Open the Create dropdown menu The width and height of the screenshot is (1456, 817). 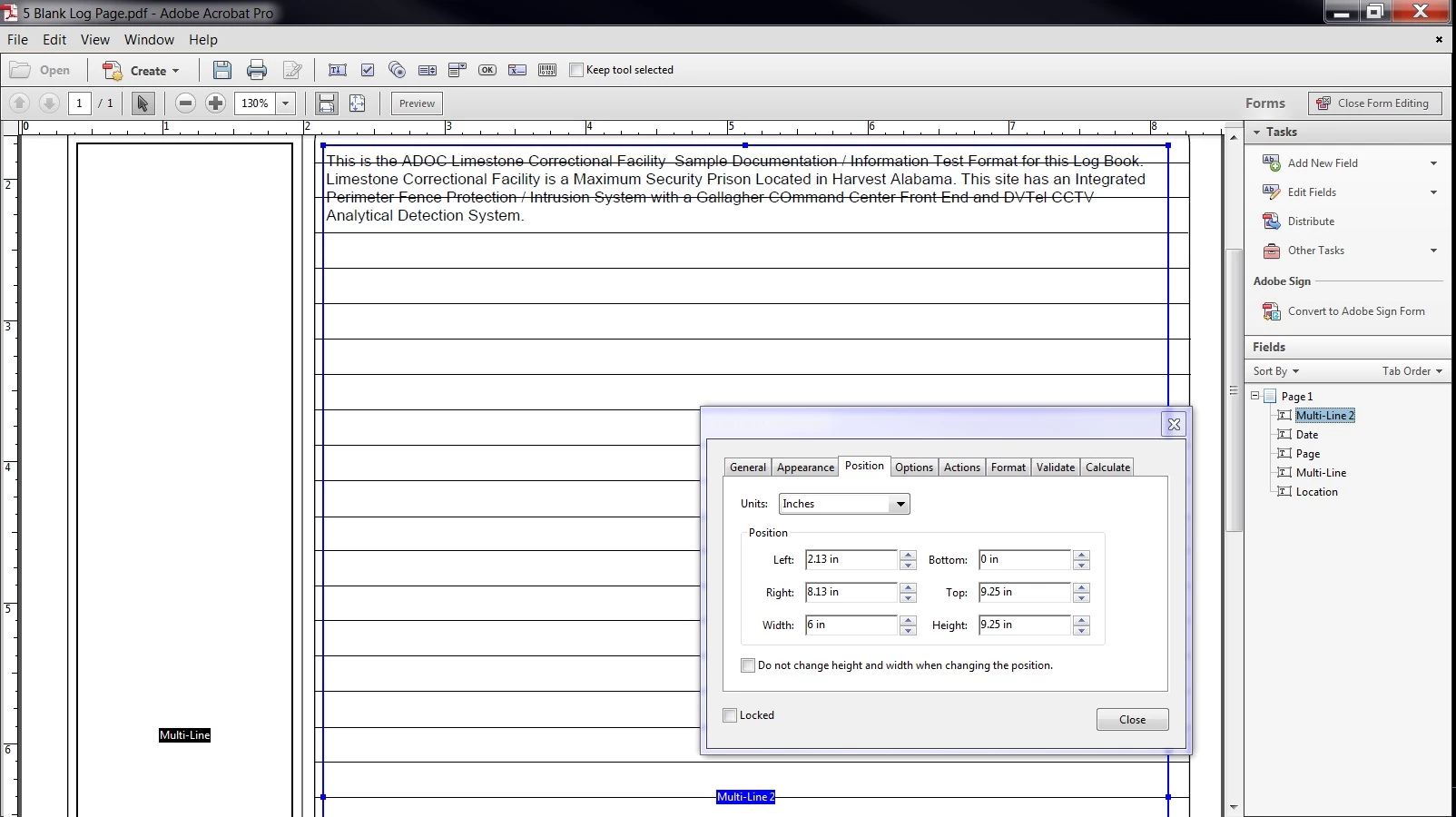pyautogui.click(x=142, y=70)
